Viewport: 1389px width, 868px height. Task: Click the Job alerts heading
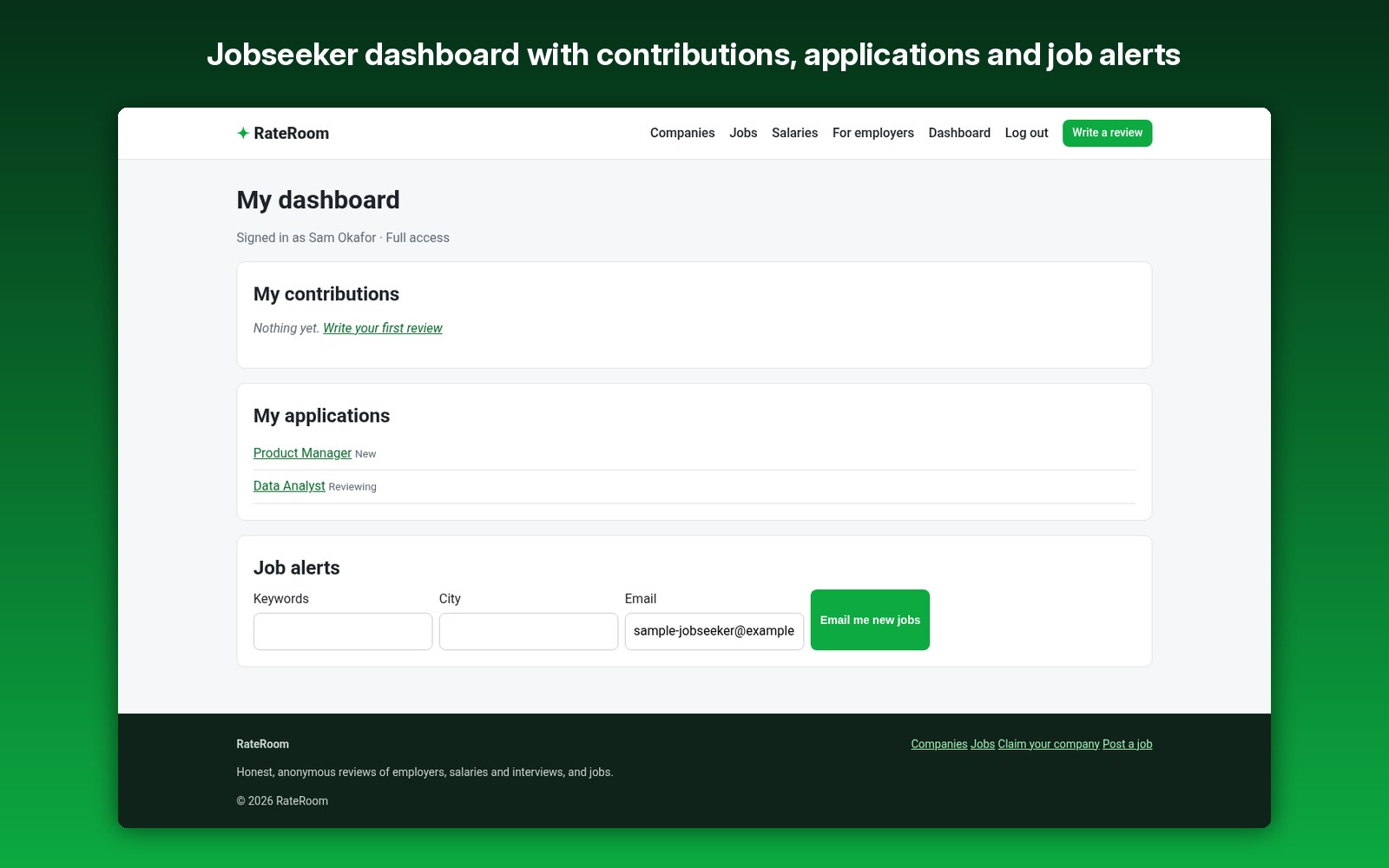click(x=297, y=568)
